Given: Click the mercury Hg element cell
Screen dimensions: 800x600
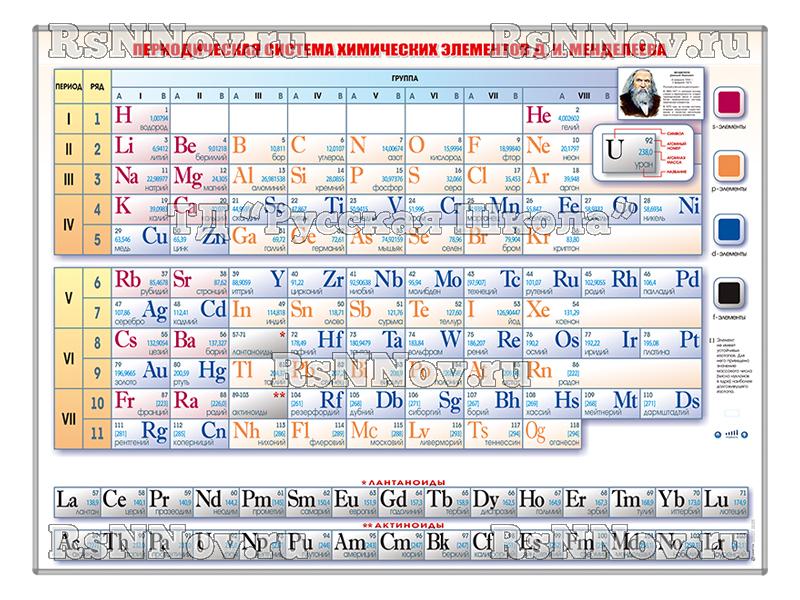Looking at the screenshot, I should click(199, 373).
